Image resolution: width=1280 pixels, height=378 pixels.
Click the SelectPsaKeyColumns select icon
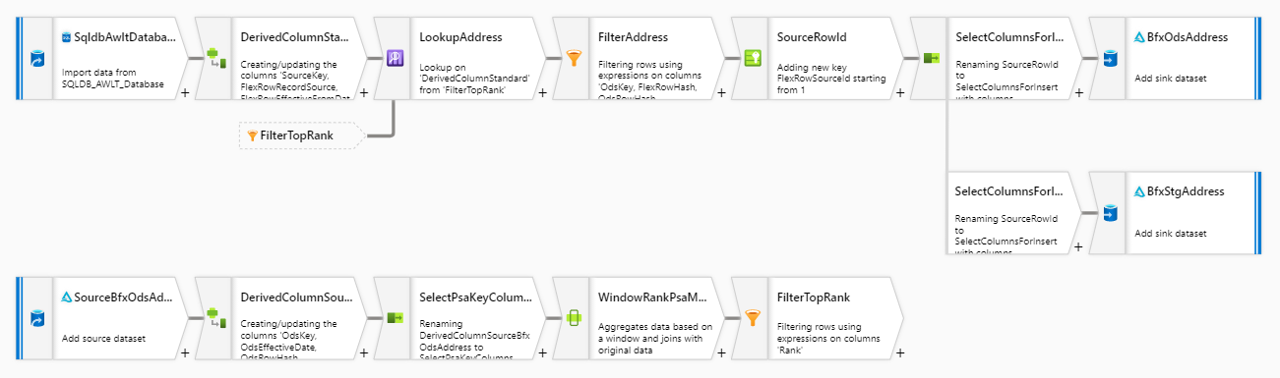(x=395, y=318)
